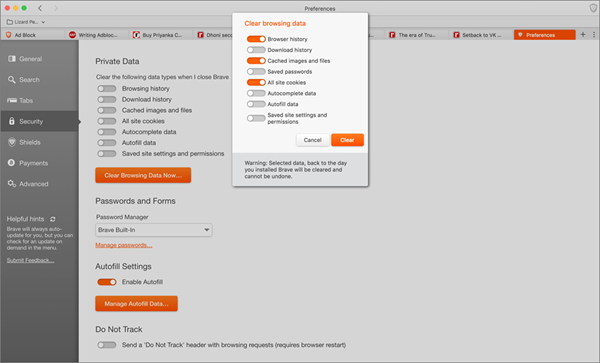Toggle Autocomplete data on close
This screenshot has height=363, width=600.
[x=106, y=132]
